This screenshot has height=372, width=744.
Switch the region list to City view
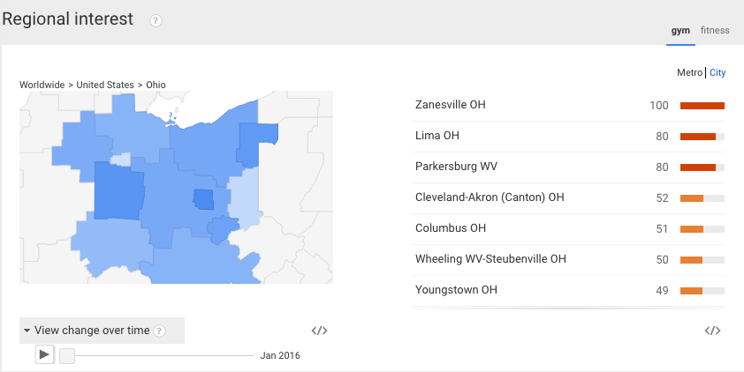pos(717,73)
